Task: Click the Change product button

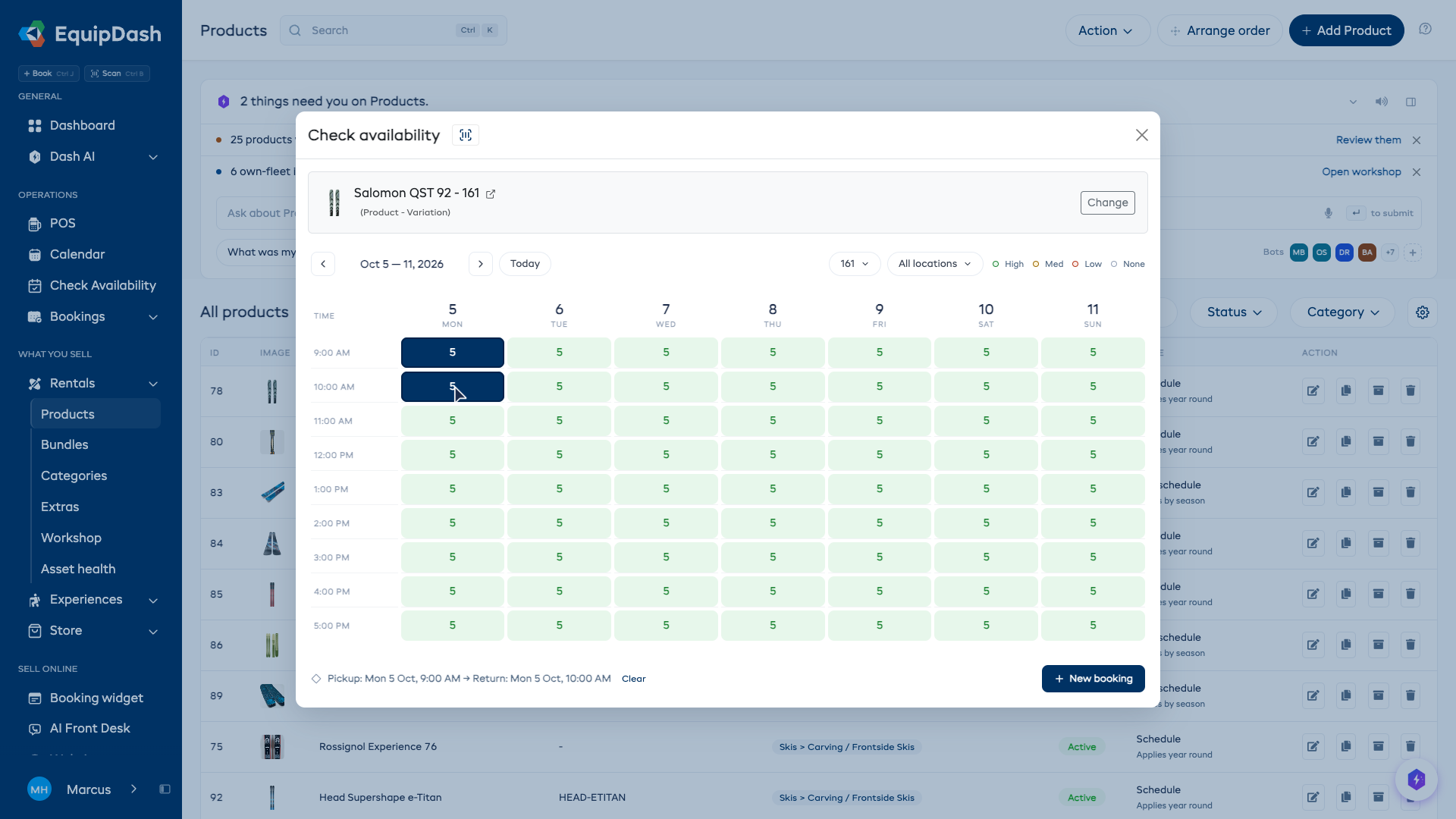Action: [x=1107, y=202]
